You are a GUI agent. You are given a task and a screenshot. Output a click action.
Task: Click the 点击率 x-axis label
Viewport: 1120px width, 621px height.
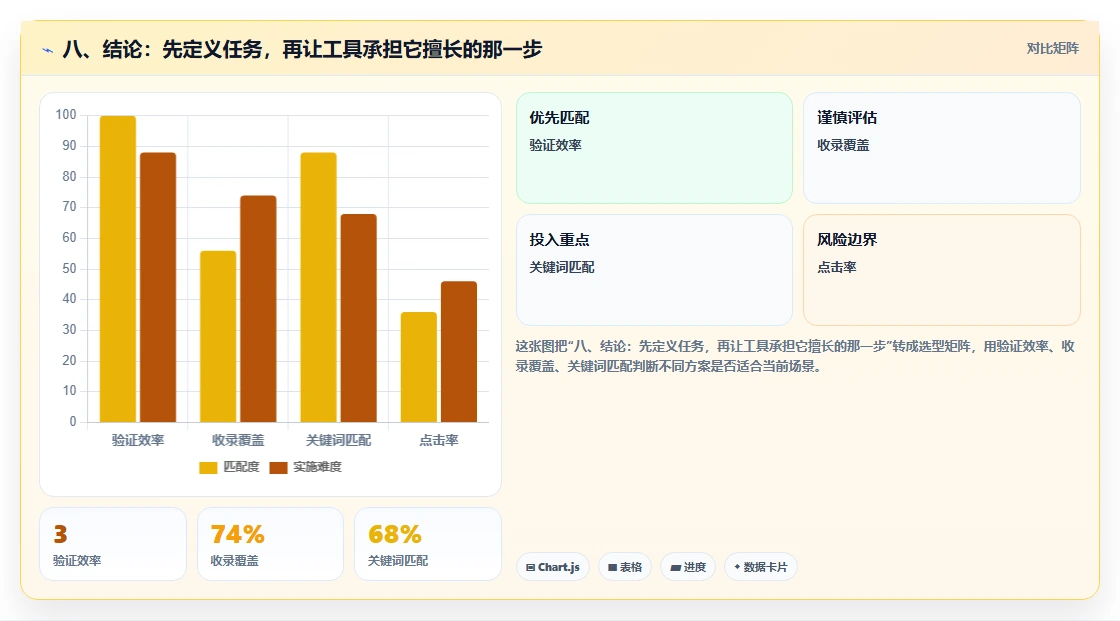pyautogui.click(x=439, y=440)
